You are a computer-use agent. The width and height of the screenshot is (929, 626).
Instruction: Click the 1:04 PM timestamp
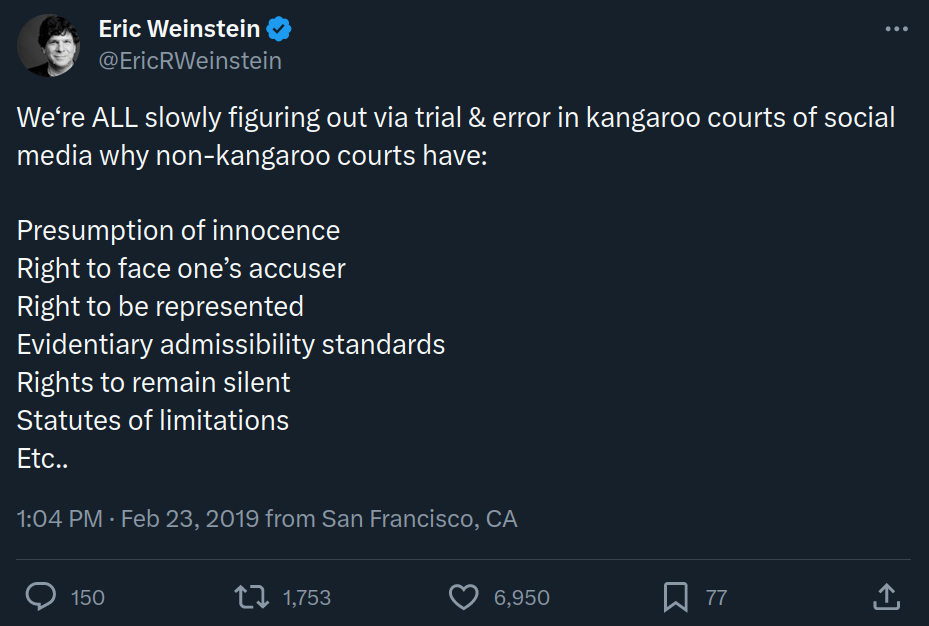(59, 519)
